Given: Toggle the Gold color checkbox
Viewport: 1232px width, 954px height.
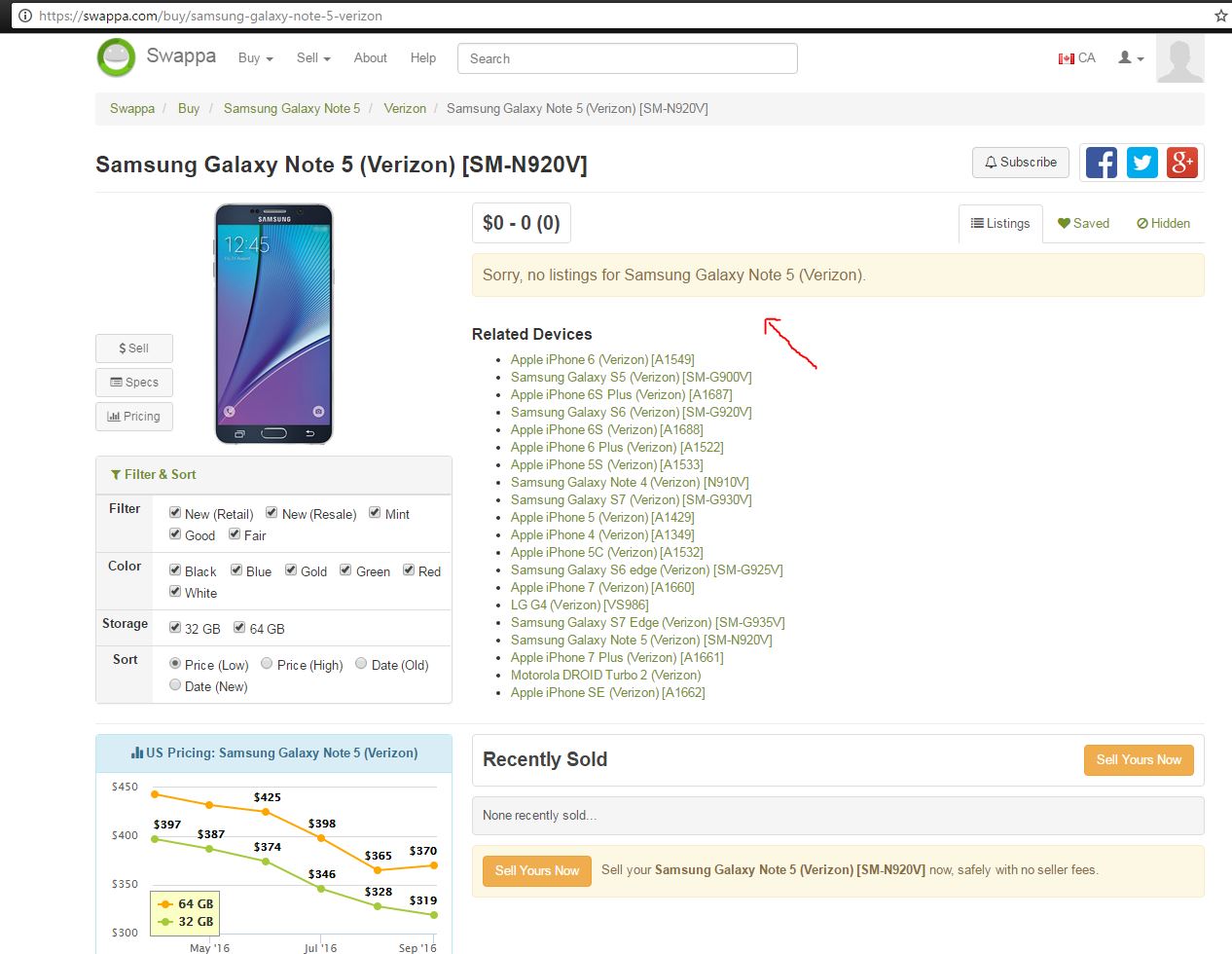Looking at the screenshot, I should (x=291, y=570).
